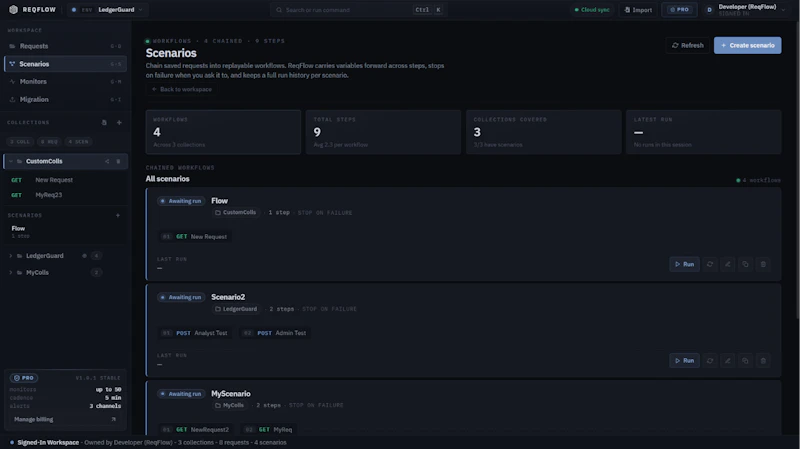Expand the MyColls collection
The height and width of the screenshot is (449, 800).
11,272
